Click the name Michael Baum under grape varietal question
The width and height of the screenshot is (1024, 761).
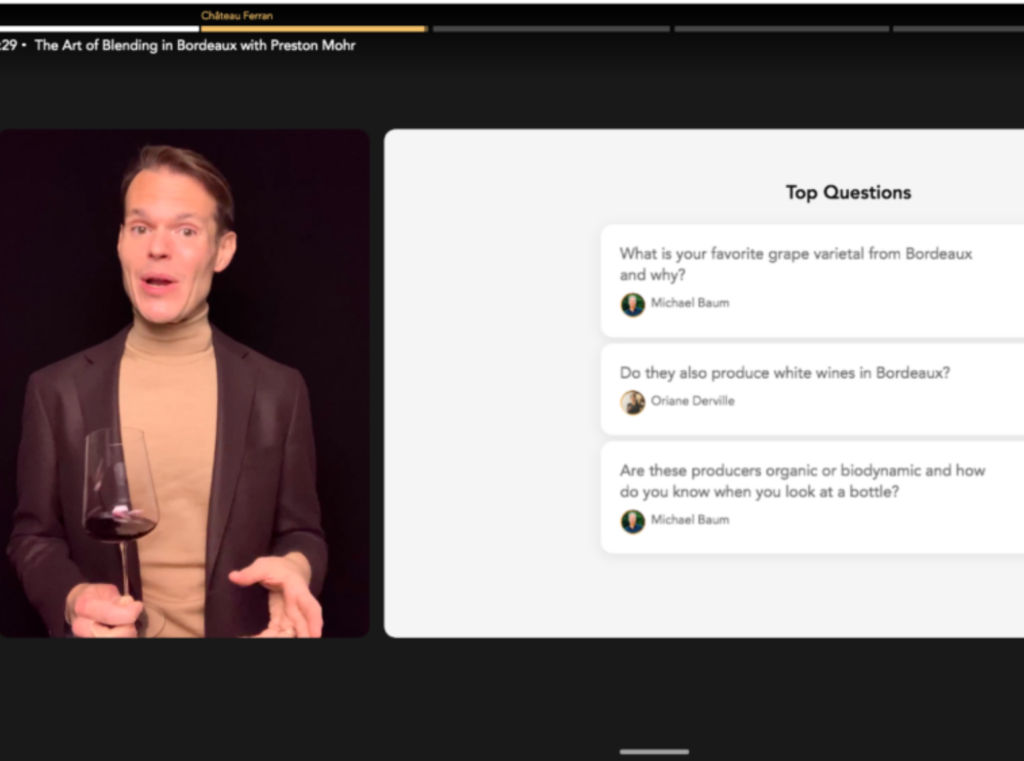690,303
